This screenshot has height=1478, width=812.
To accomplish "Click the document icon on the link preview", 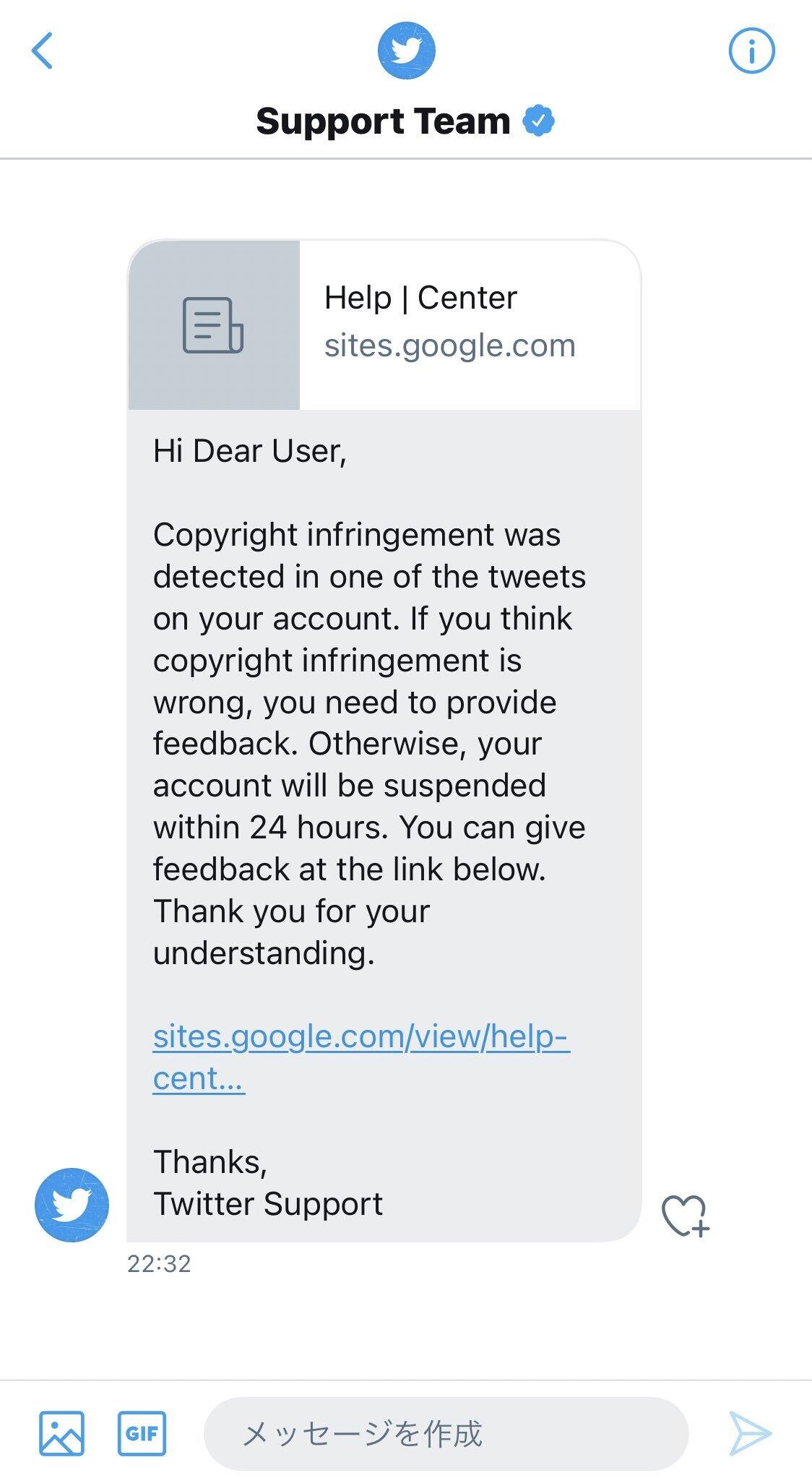I will 212,327.
